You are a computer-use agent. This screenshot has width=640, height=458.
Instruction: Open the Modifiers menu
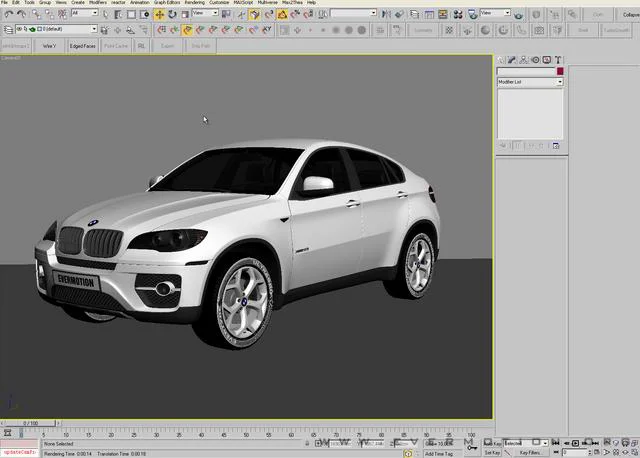98,2
